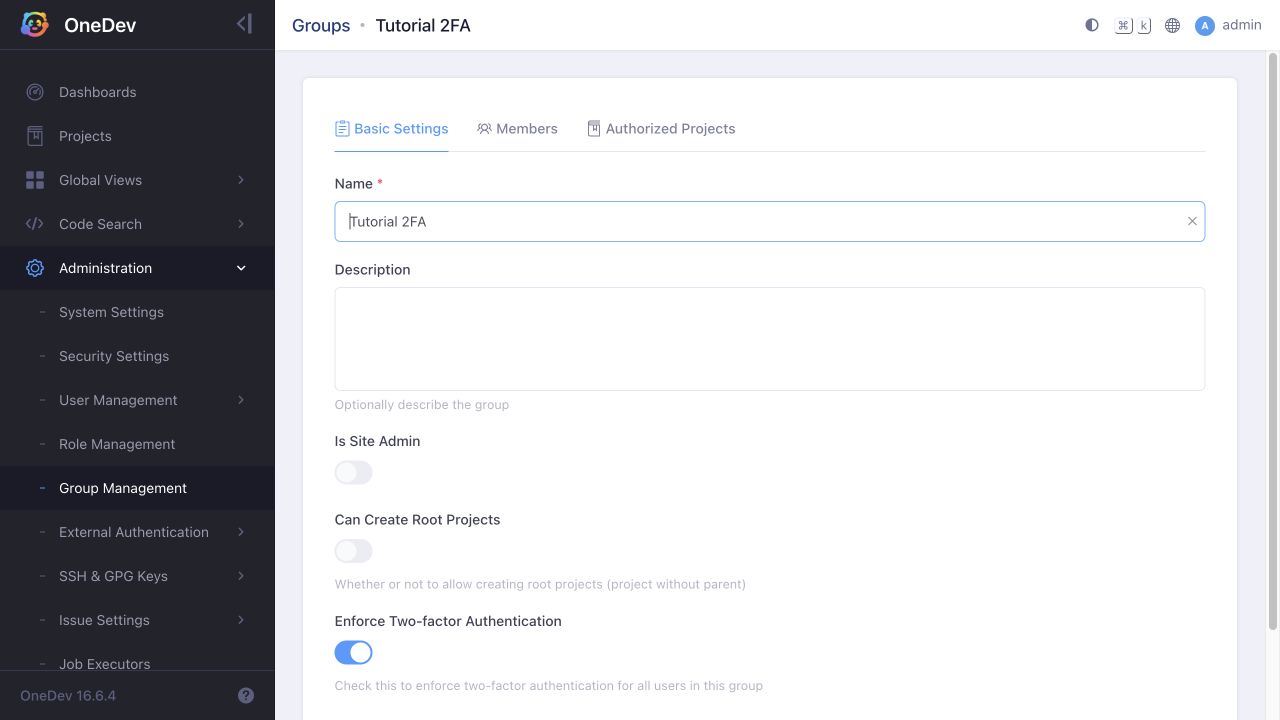Click the Tutorial 2FA breadcrumb title
Image resolution: width=1280 pixels, height=720 pixels.
pyautogui.click(x=423, y=25)
